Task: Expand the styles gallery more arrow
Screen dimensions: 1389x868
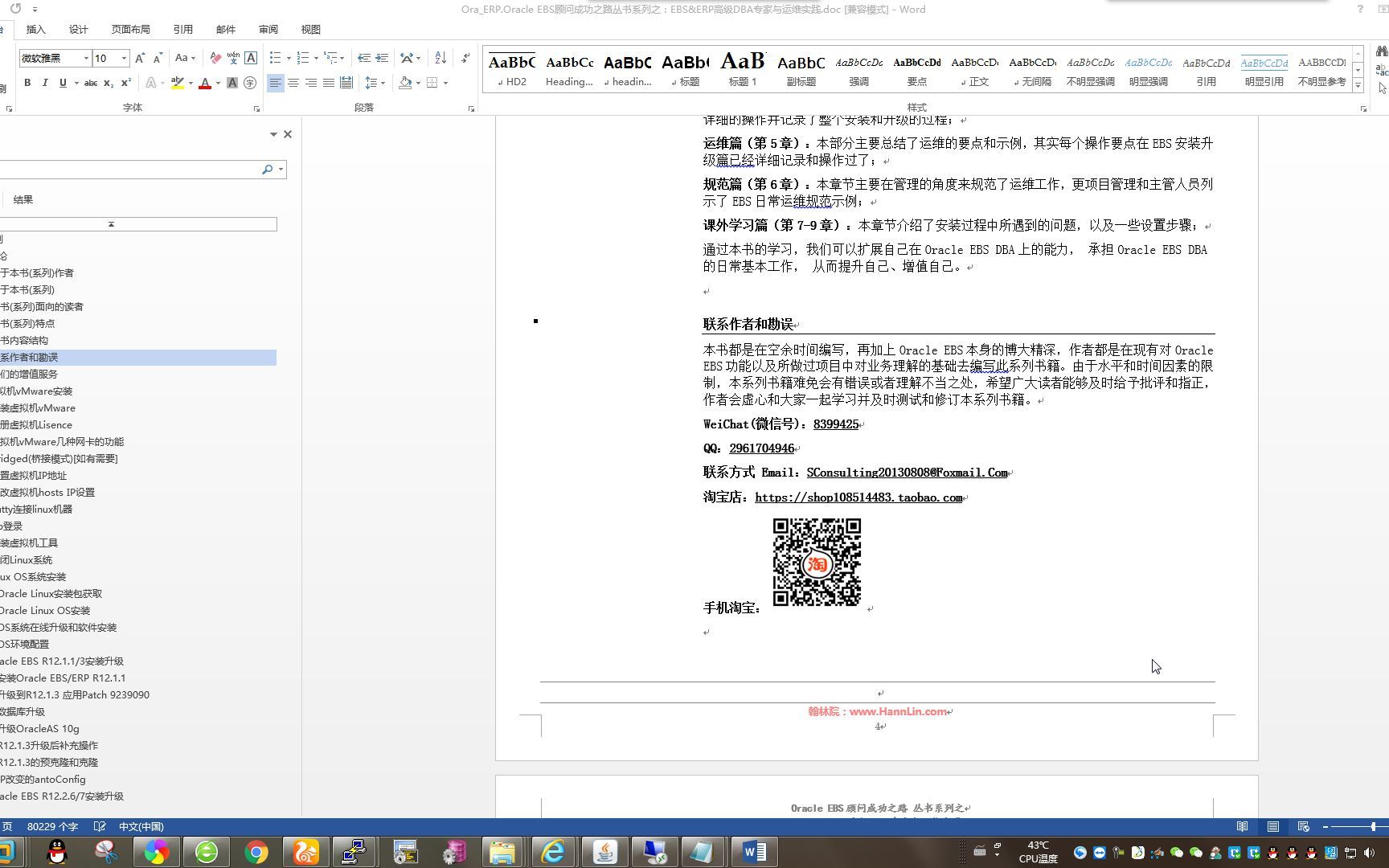Action: (1358, 84)
